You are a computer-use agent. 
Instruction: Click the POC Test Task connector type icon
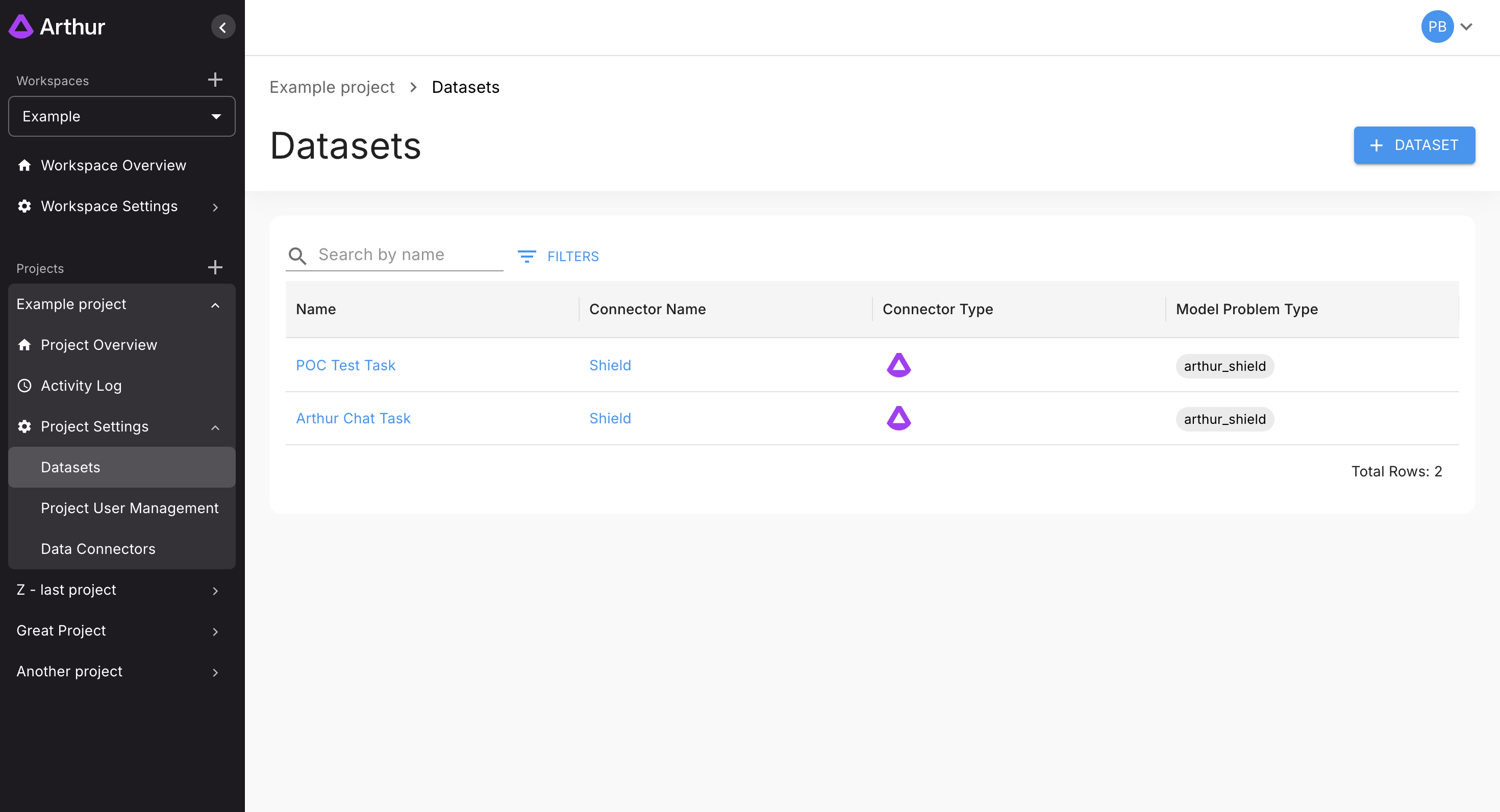[898, 365]
